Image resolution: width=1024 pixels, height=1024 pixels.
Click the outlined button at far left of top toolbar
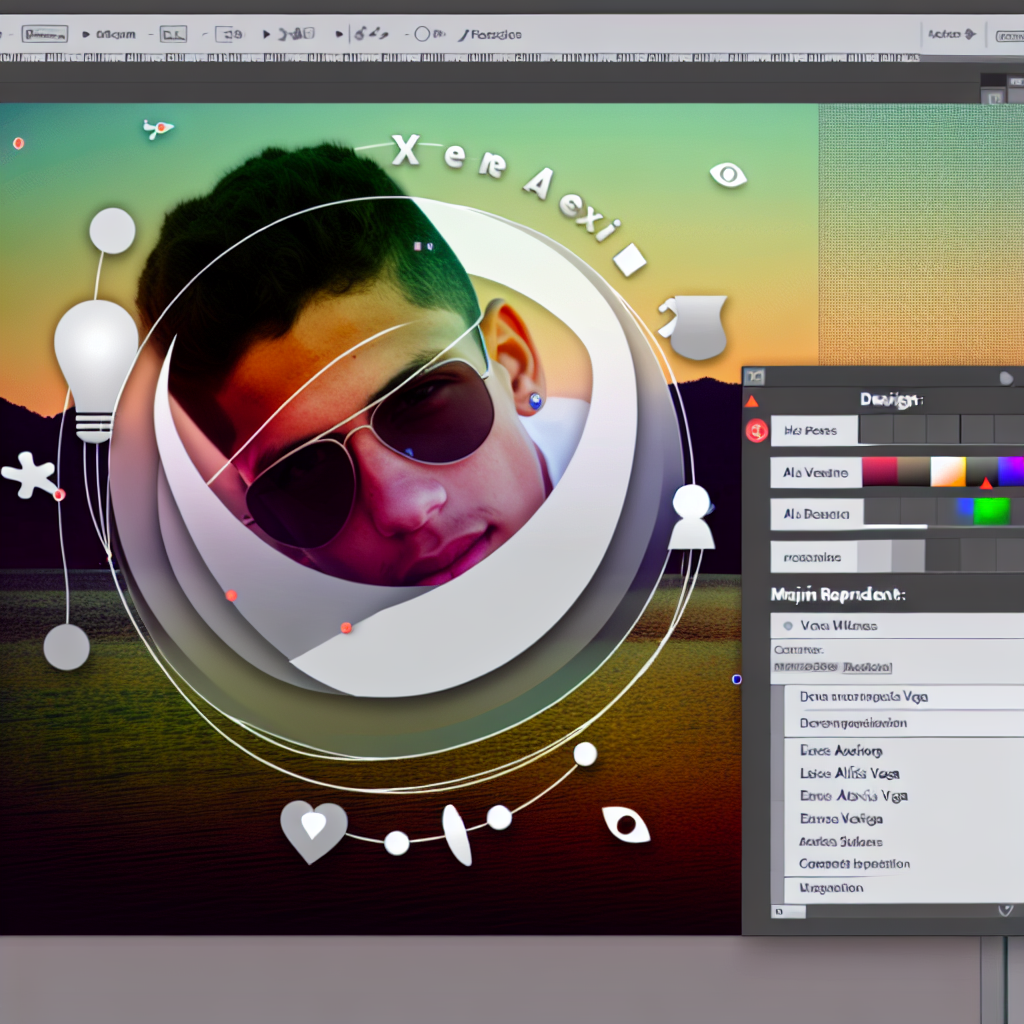pos(45,34)
